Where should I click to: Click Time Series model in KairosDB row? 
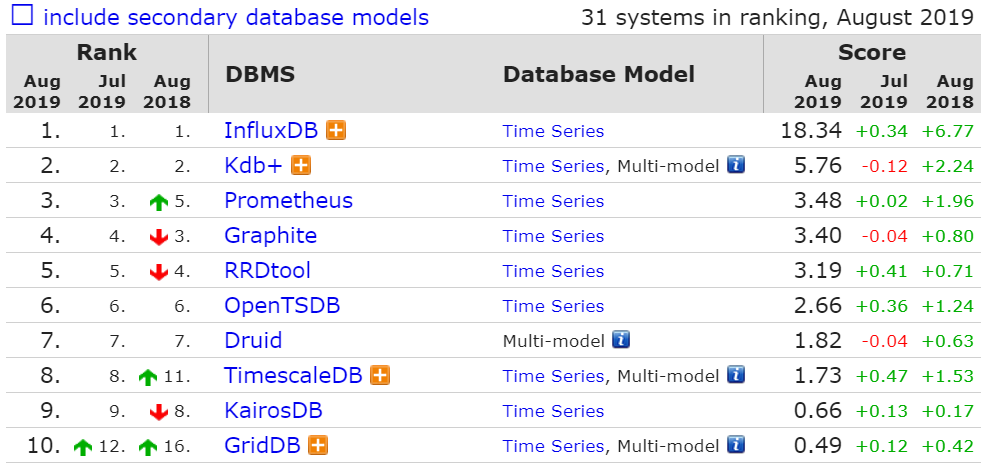coord(553,411)
